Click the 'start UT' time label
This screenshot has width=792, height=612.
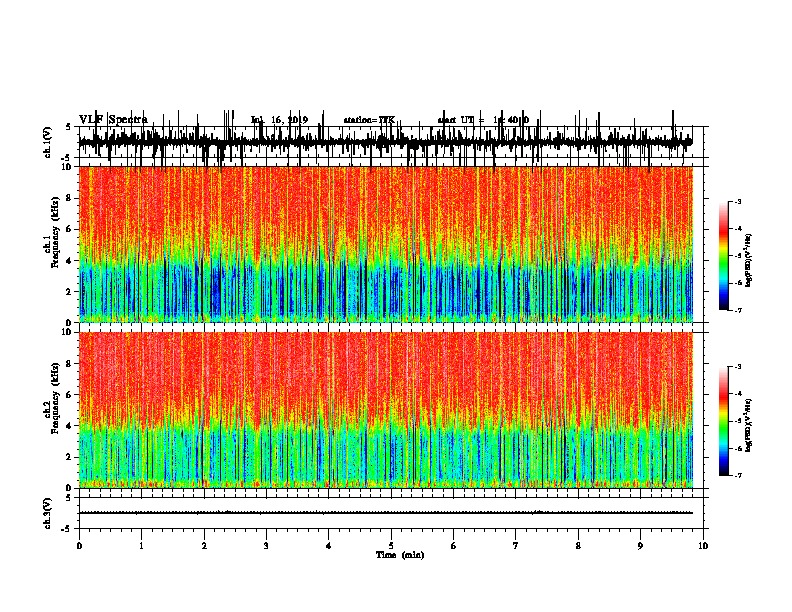click(x=483, y=120)
